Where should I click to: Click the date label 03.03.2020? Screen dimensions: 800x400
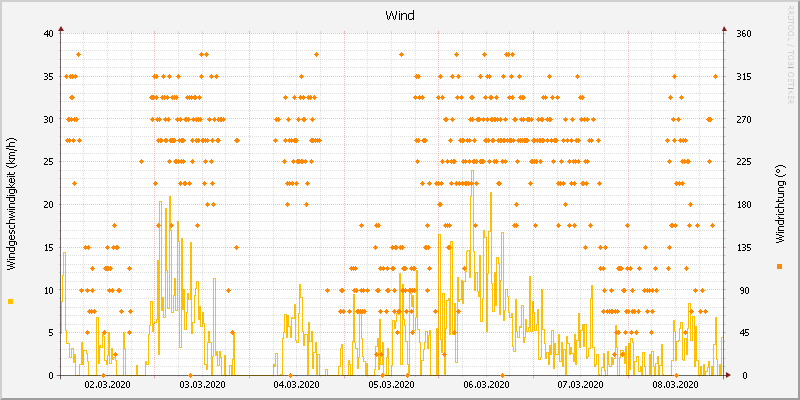click(203, 384)
